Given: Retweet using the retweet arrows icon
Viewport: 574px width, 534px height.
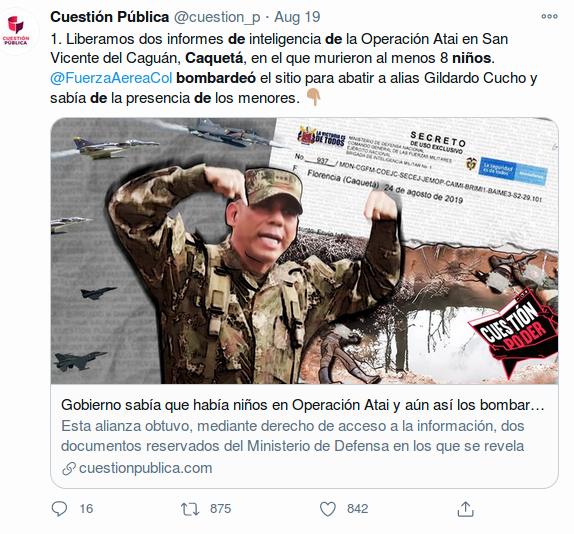Looking at the screenshot, I should tap(190, 509).
